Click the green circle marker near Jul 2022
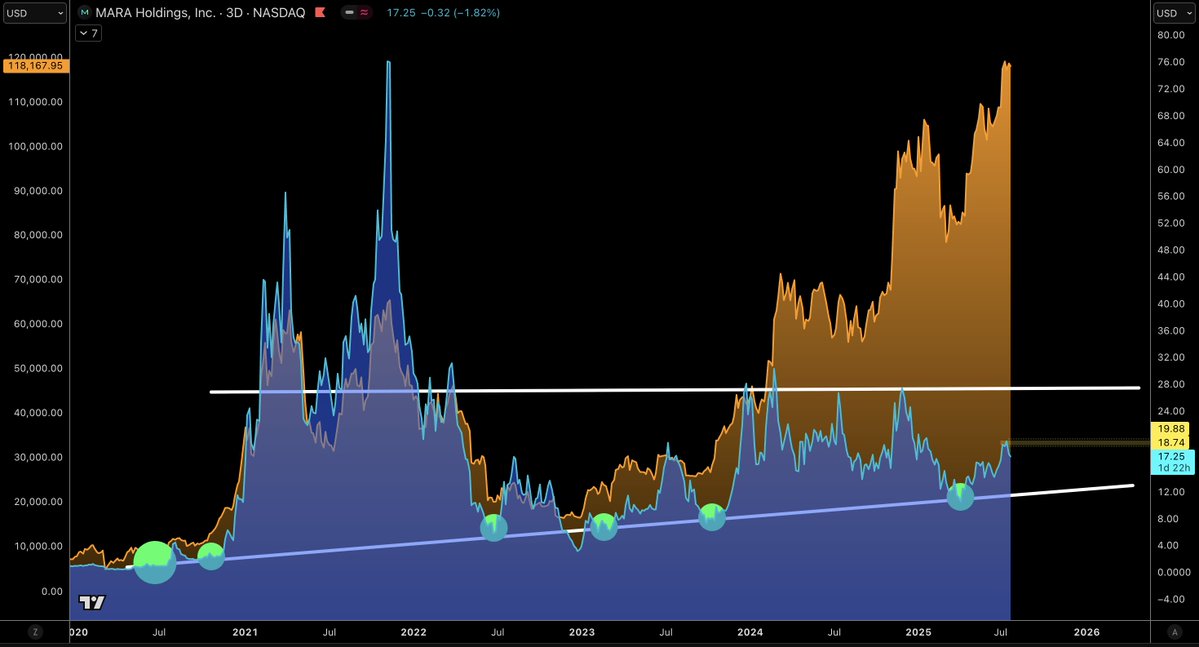This screenshot has width=1199, height=647. click(494, 527)
